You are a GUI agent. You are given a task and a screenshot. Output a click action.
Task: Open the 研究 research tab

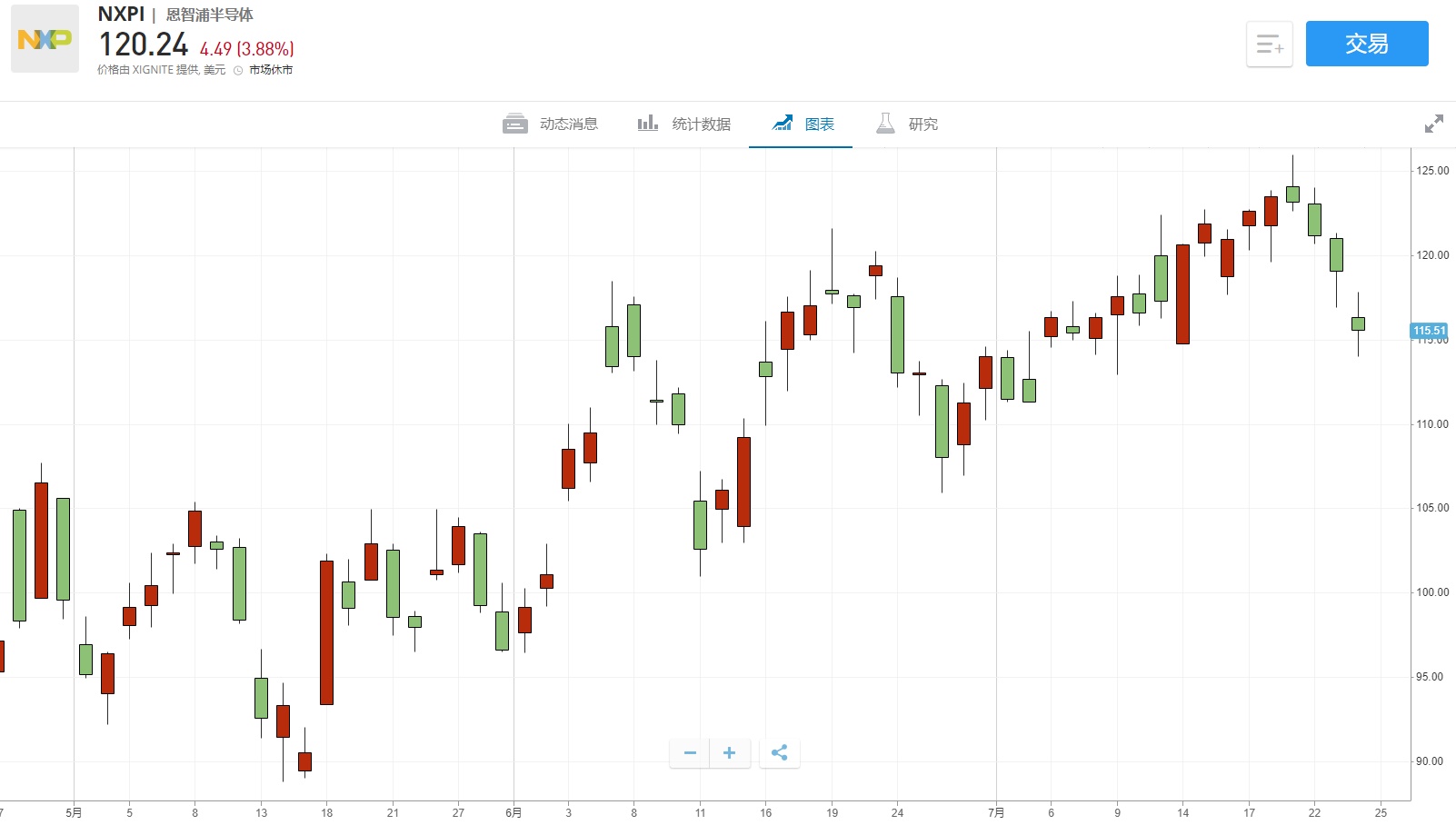[907, 124]
